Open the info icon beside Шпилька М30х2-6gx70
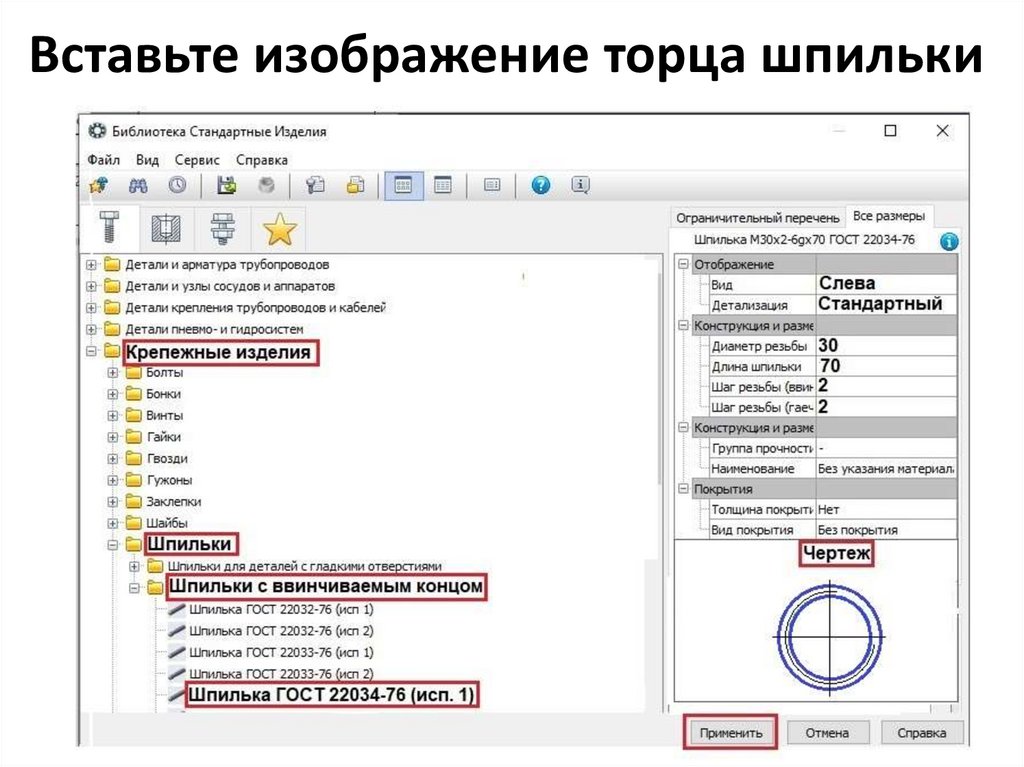Screen dimensions: 1024x767 tap(949, 240)
